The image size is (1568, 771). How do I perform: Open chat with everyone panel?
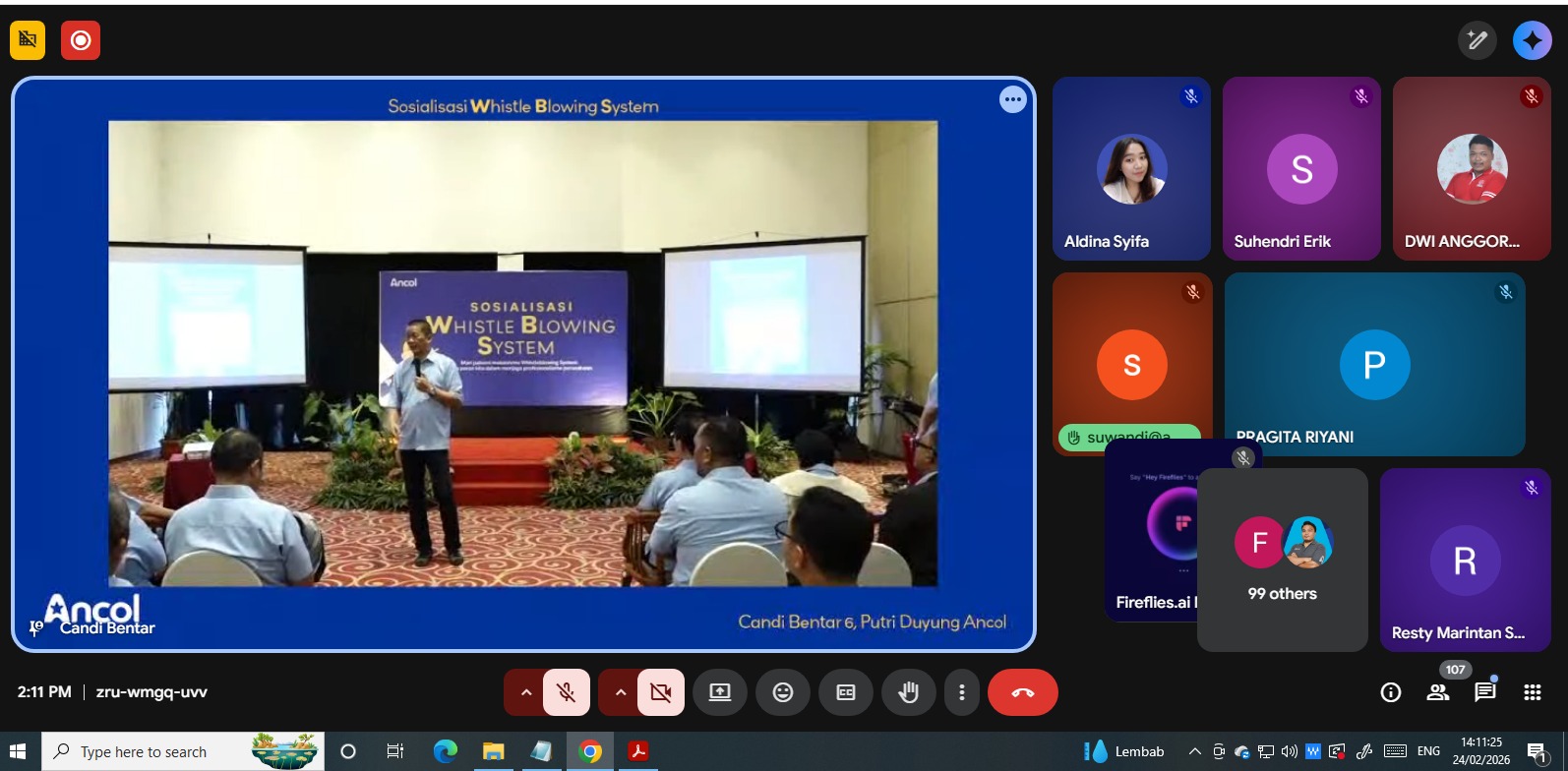[x=1484, y=692]
